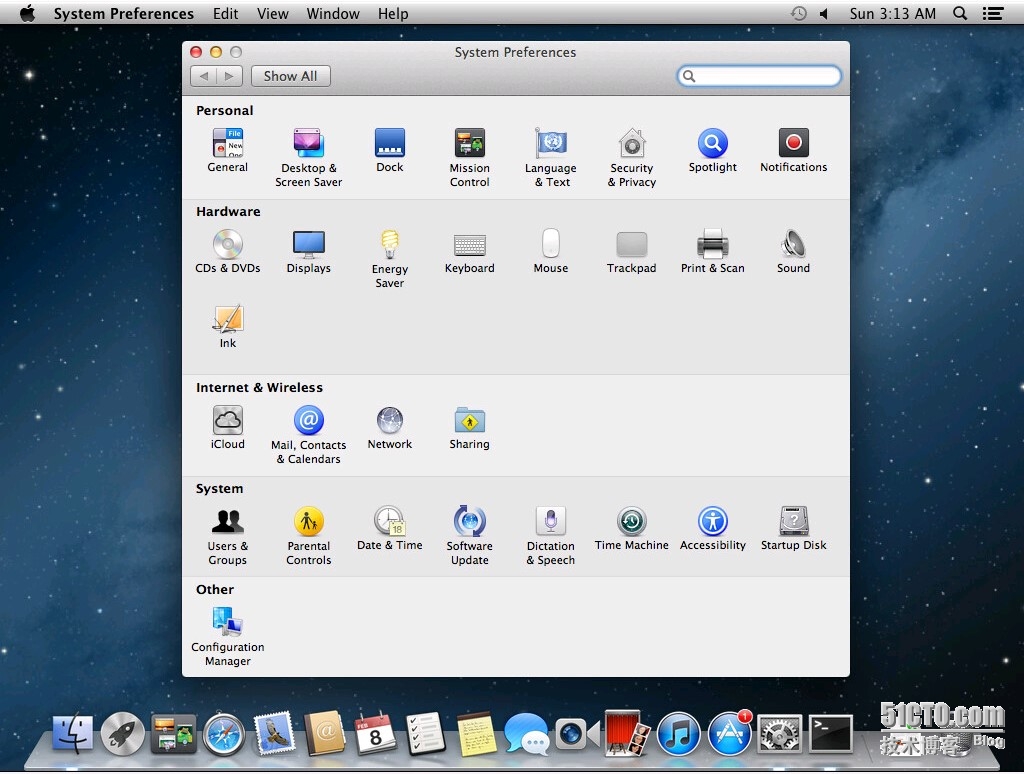The width and height of the screenshot is (1024, 774).
Task: Click the menu bar clock Sun 3:13 AM
Action: tap(892, 13)
